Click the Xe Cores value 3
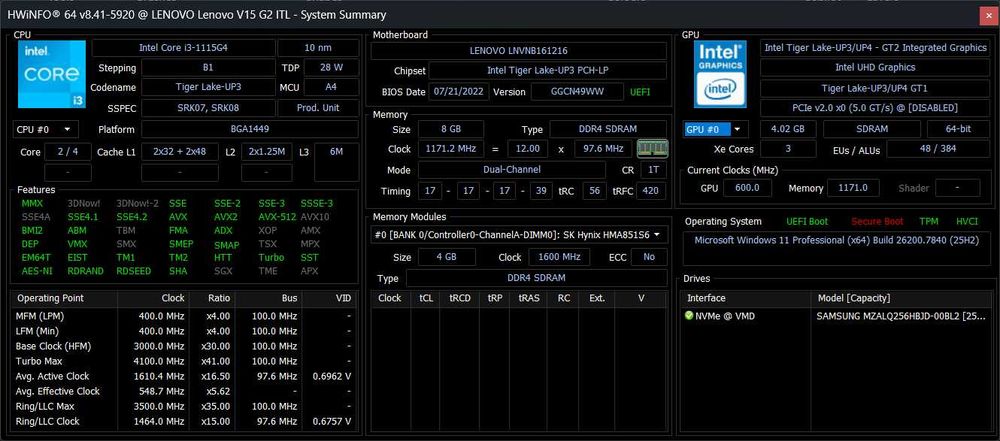1000x441 pixels. [788, 149]
